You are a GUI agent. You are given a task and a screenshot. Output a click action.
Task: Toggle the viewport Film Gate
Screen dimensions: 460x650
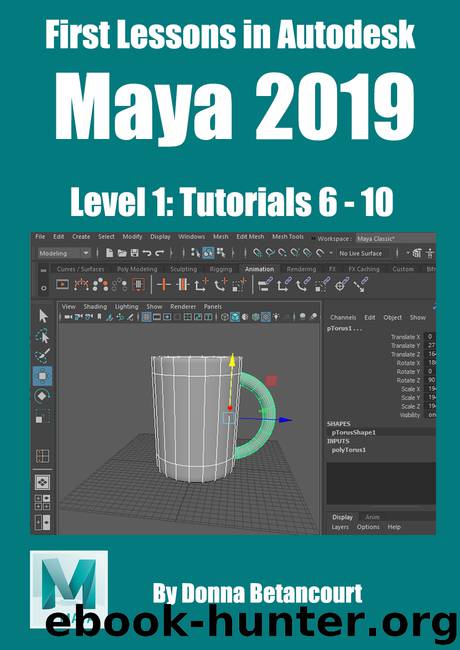pyautogui.click(x=157, y=317)
